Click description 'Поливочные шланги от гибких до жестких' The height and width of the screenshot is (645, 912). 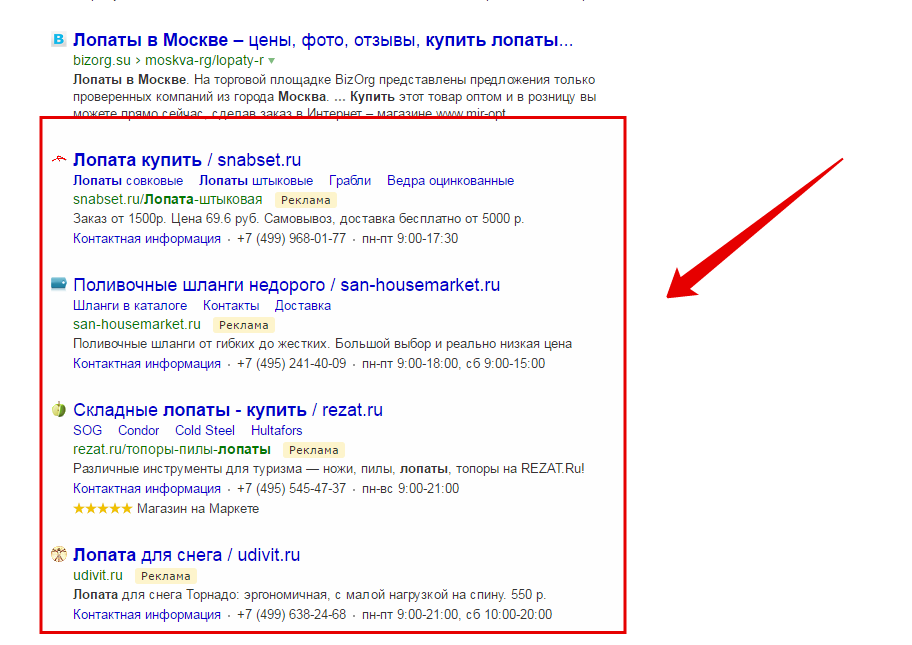tap(202, 344)
